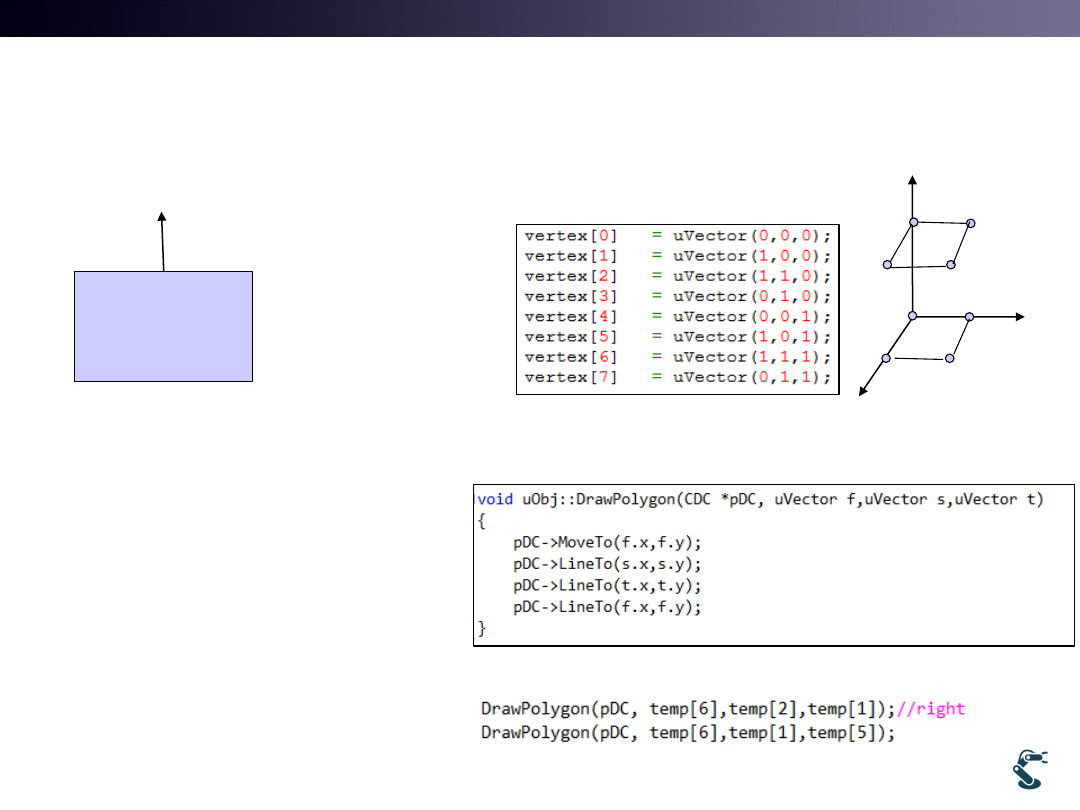Click the closing brace of DrawPolygon function
The width and height of the screenshot is (1080, 810).
pyautogui.click(x=482, y=630)
